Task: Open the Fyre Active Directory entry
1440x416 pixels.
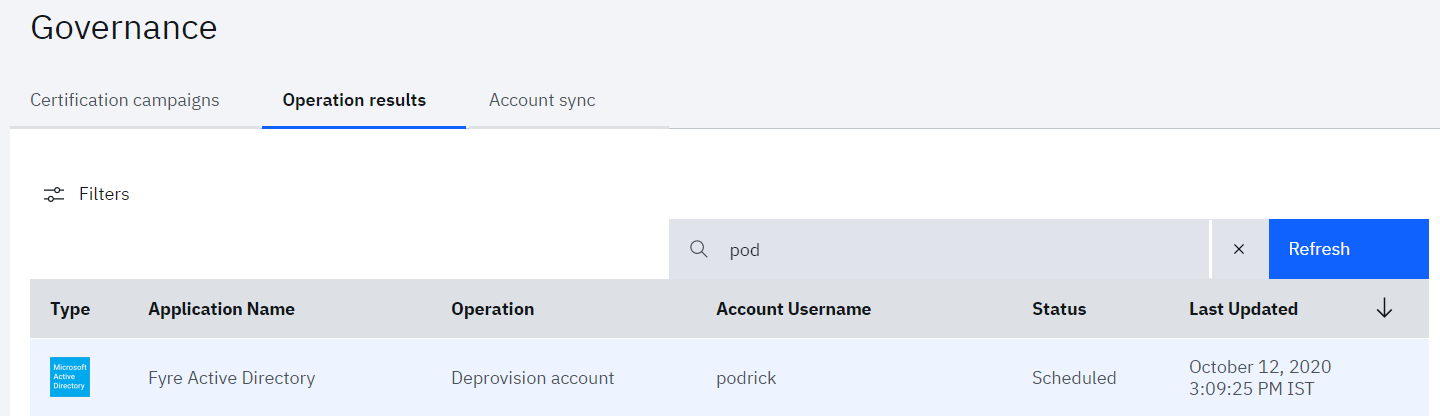Action: pyautogui.click(x=231, y=378)
